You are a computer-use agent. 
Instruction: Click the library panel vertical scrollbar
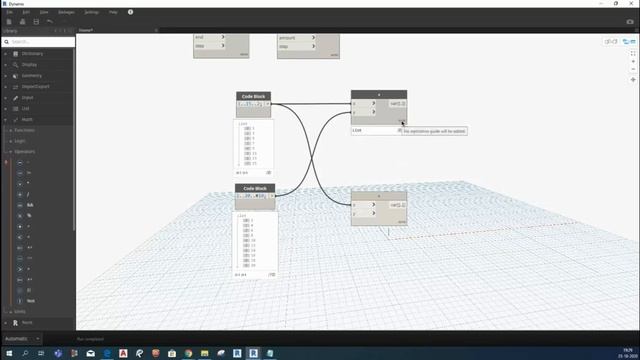(x=74, y=139)
